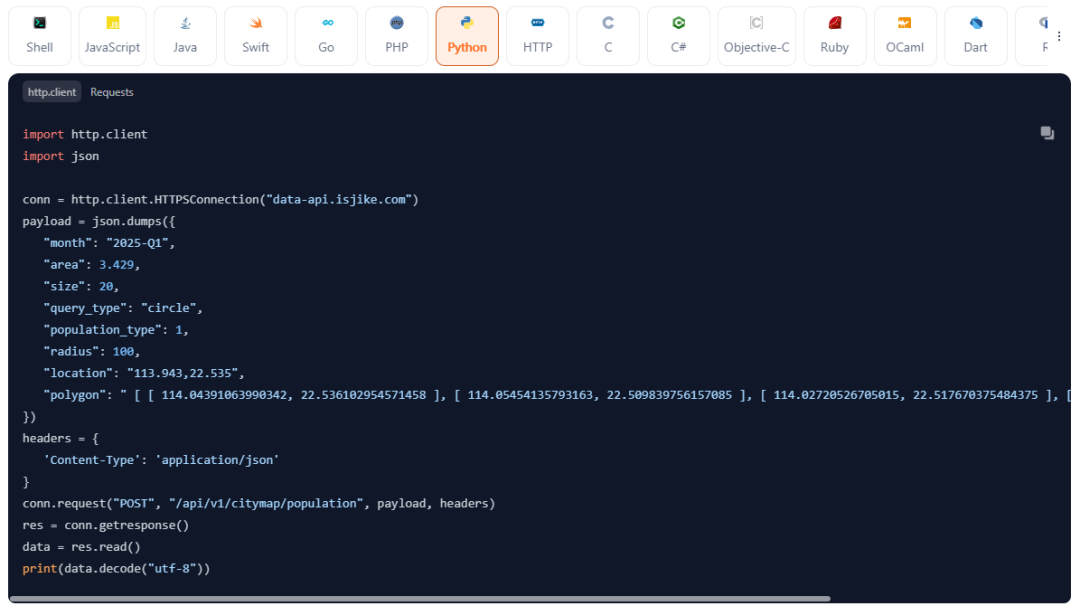Select the Shell language tab
The width and height of the screenshot is (1080, 606).
[40, 36]
